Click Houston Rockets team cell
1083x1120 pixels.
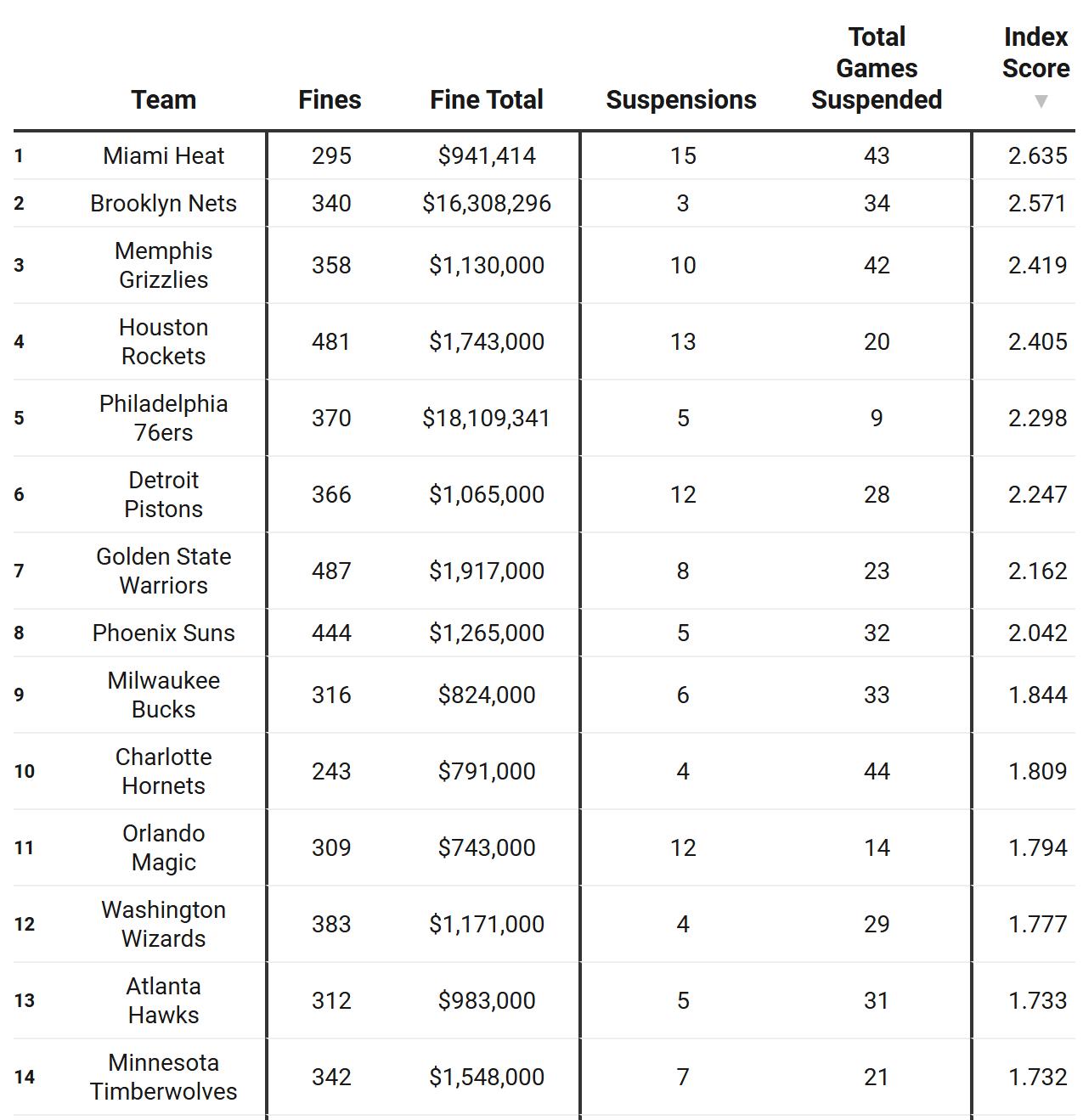coord(163,341)
